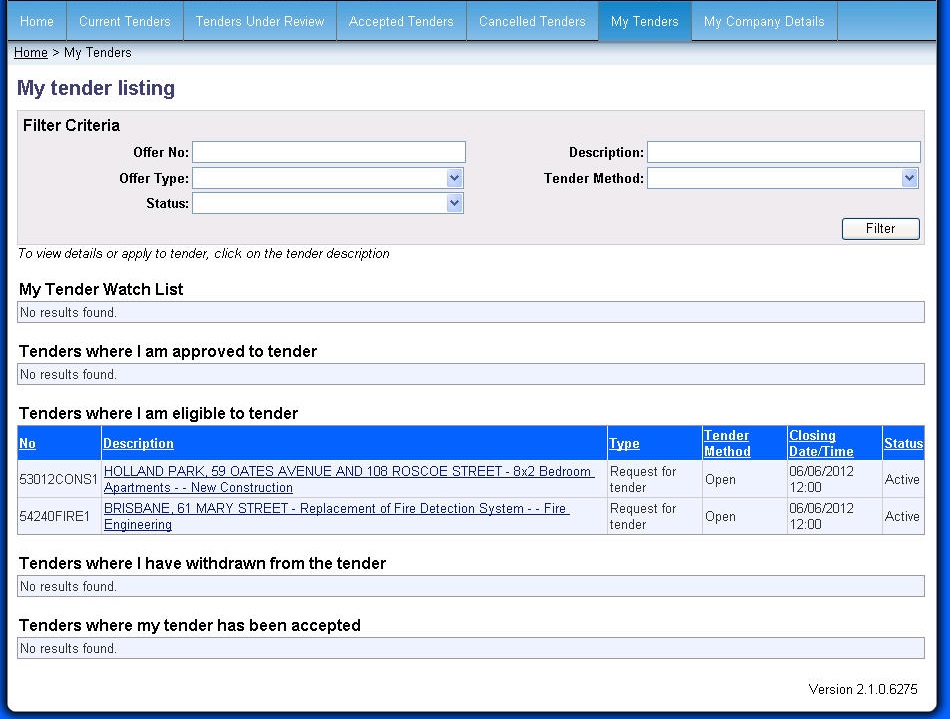The width and height of the screenshot is (950, 719).
Task: Select the My Tenders tab
Action: point(645,21)
